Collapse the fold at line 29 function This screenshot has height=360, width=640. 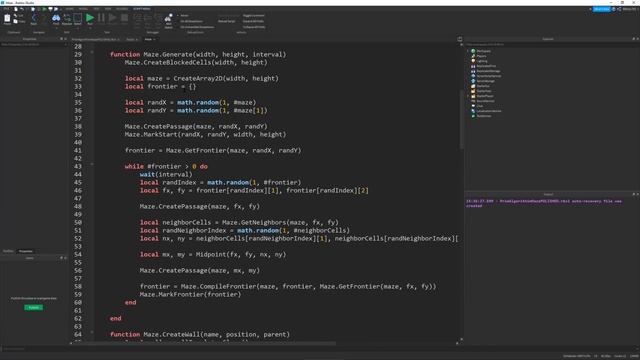coord(92,52)
